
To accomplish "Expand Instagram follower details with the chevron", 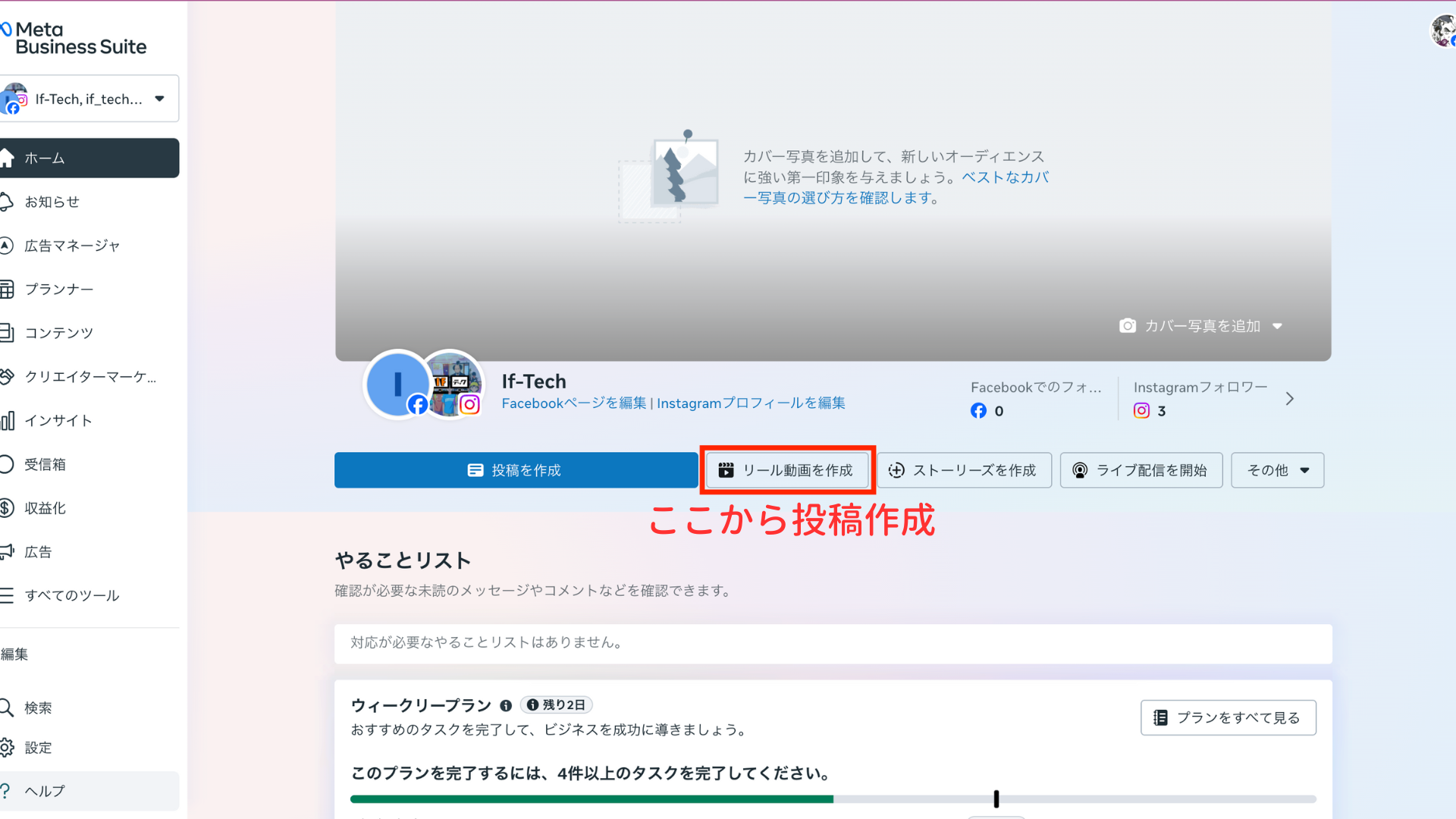I will coord(1290,398).
